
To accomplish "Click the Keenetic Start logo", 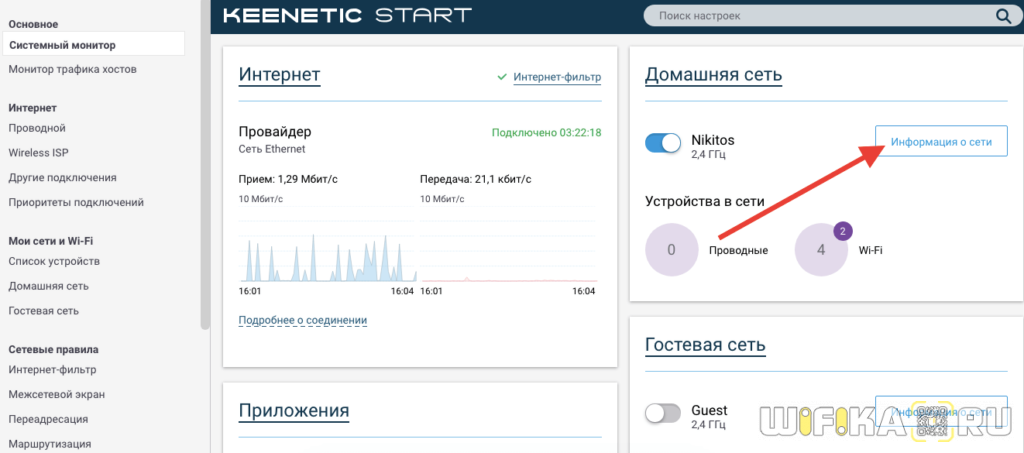I will click(346, 16).
